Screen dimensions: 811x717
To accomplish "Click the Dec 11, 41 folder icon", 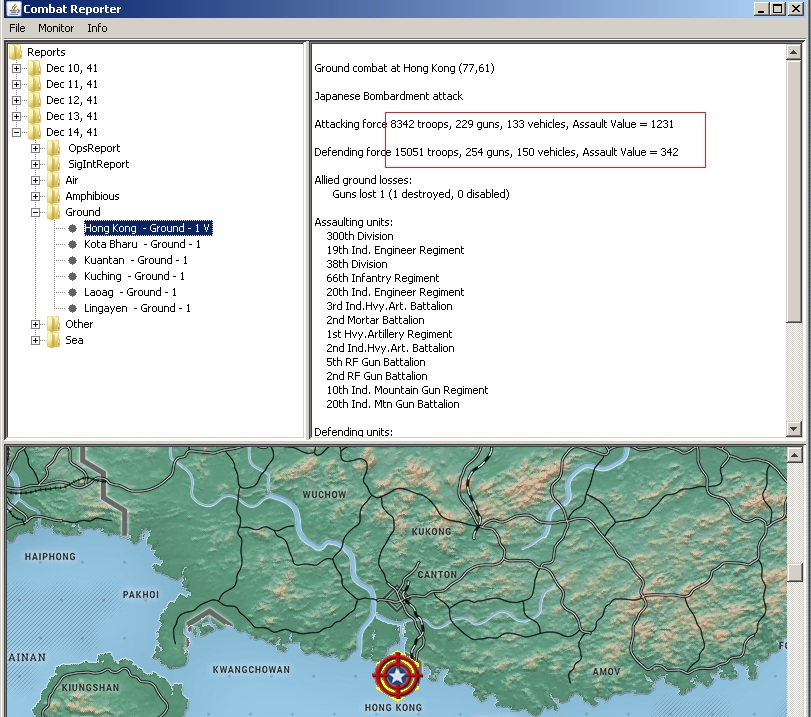I will 34,84.
